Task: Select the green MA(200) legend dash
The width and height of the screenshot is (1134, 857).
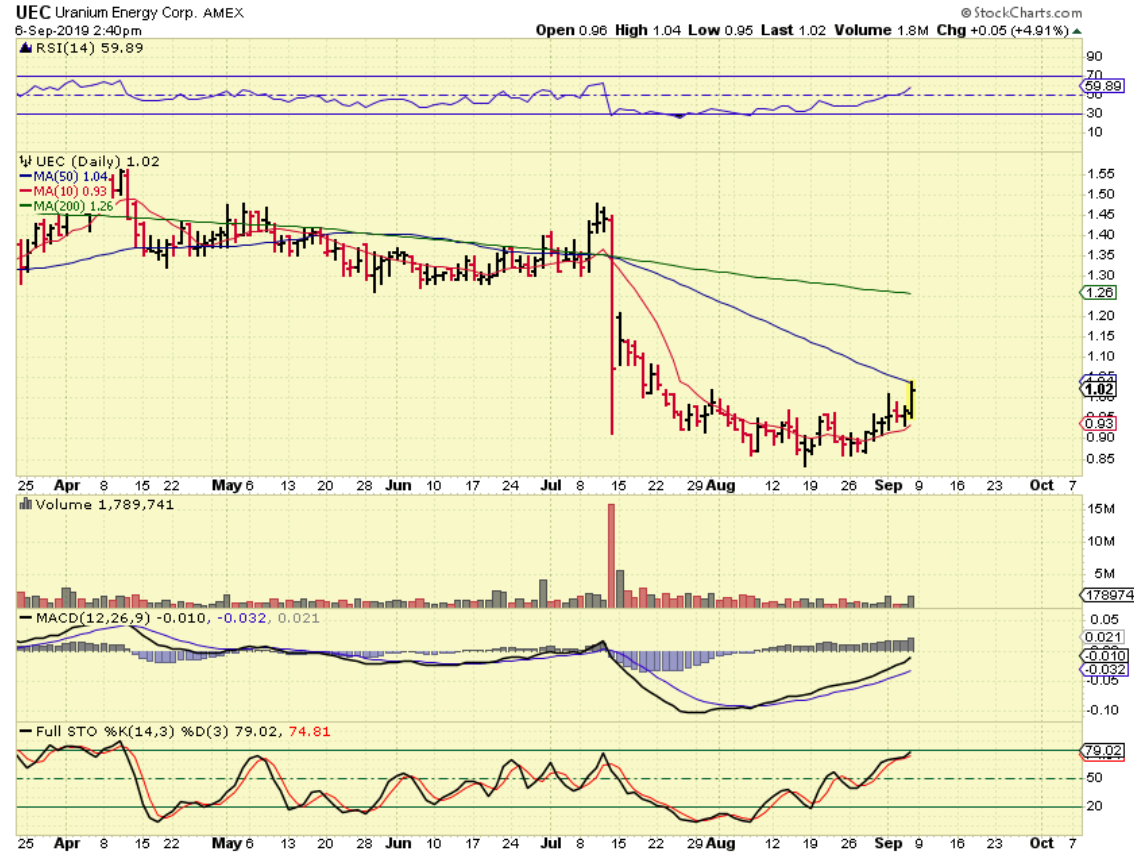Action: [x=25, y=206]
